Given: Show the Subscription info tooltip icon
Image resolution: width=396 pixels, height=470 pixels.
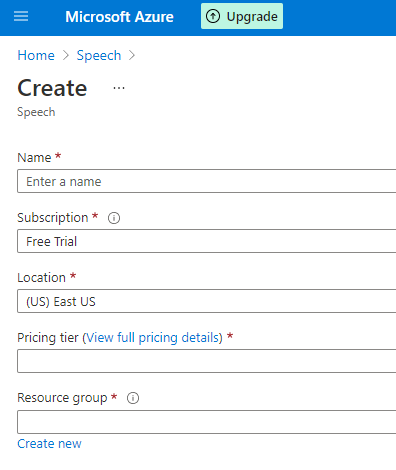Looking at the screenshot, I should click(114, 218).
